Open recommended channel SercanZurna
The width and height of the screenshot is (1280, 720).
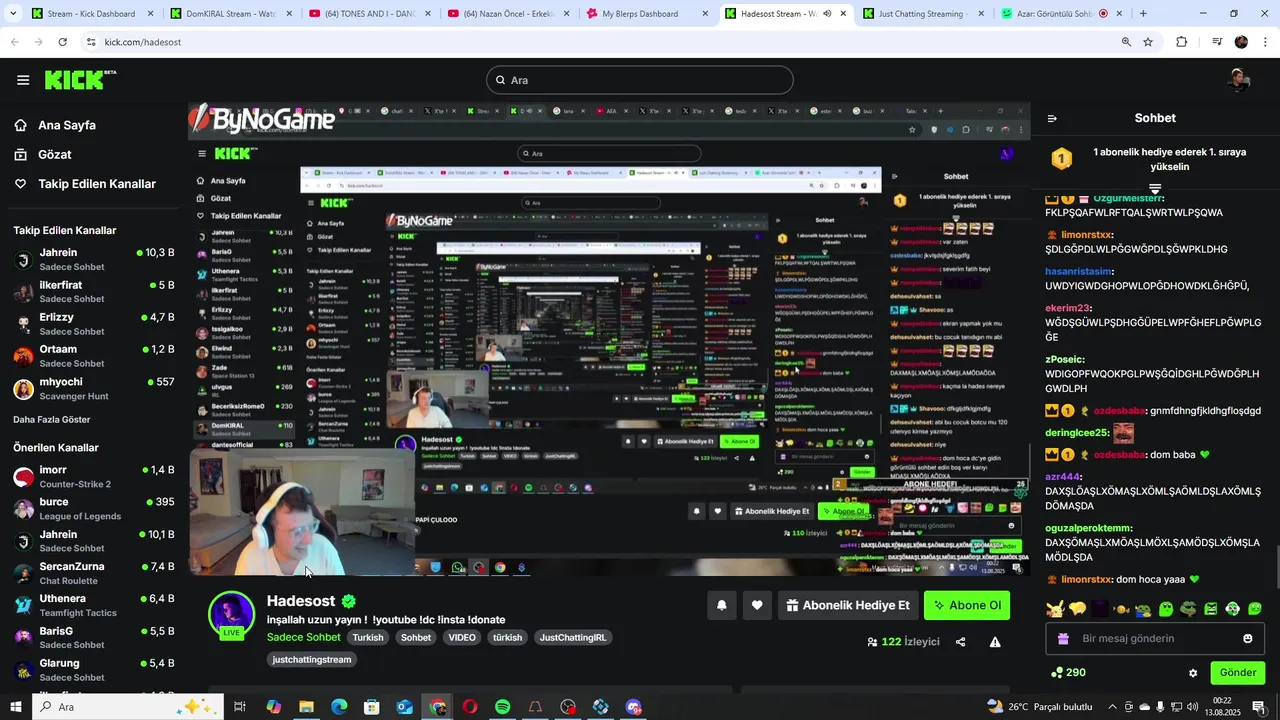coord(94,573)
